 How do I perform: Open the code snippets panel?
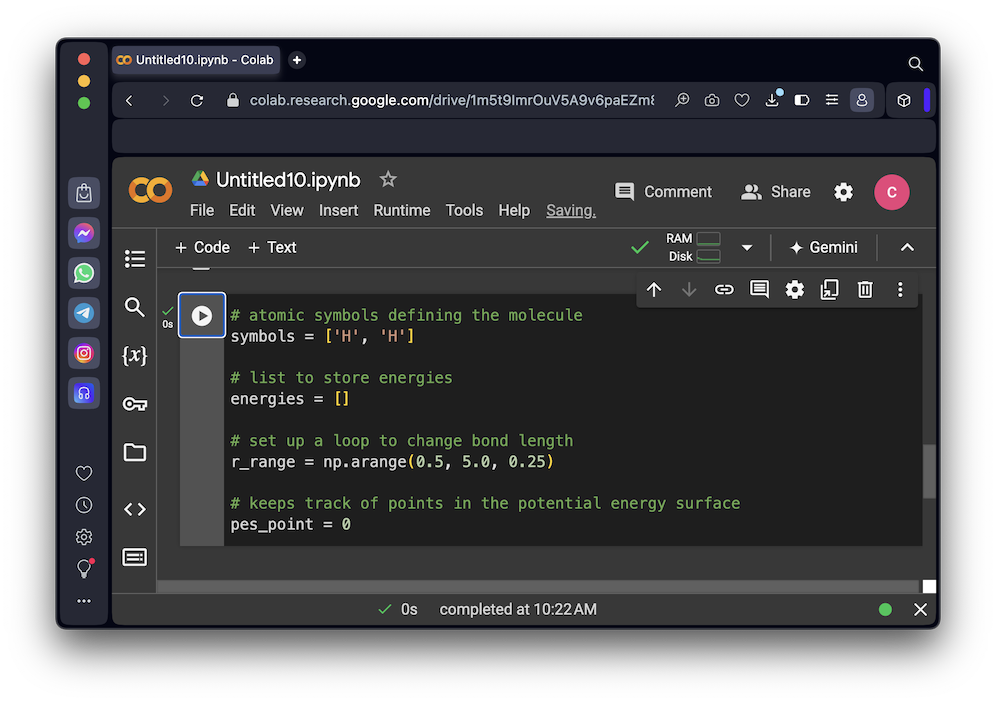click(x=135, y=509)
